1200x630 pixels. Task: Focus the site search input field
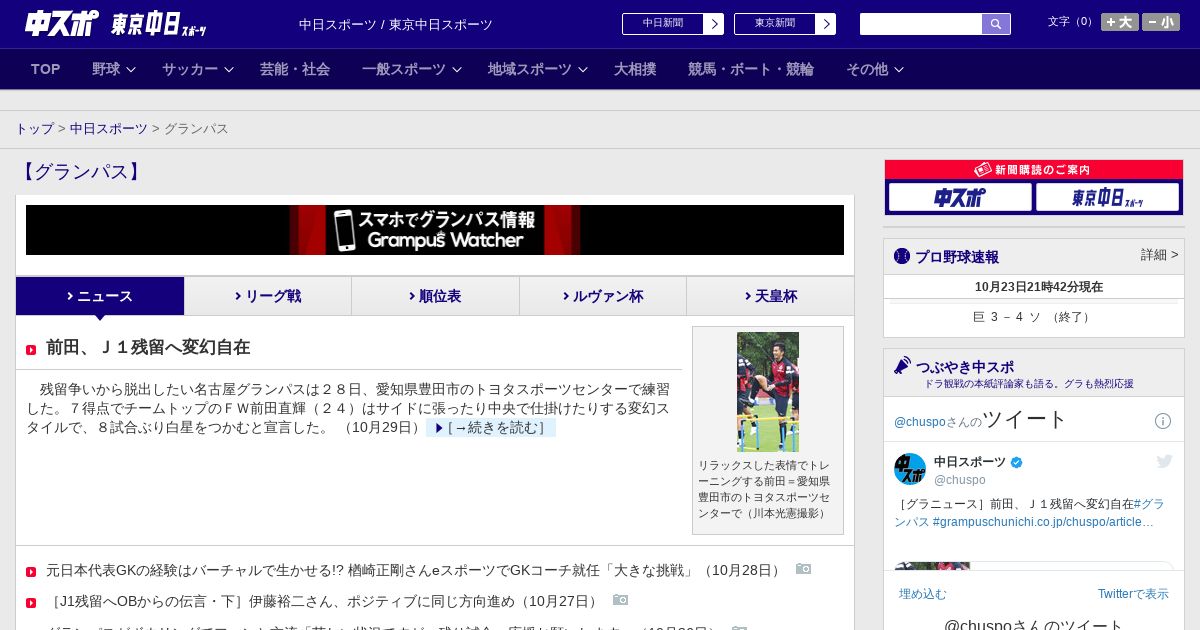click(x=921, y=24)
